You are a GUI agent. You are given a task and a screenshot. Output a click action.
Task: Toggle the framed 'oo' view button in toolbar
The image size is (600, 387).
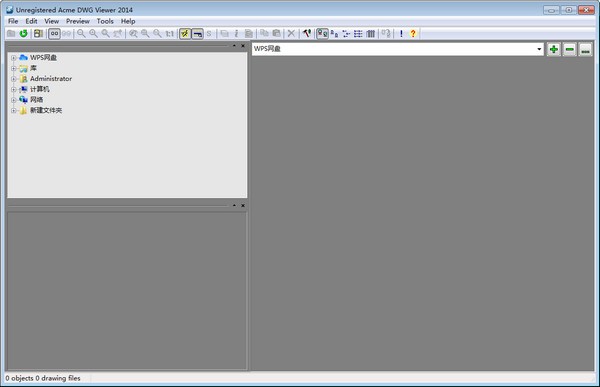pyautogui.click(x=54, y=34)
